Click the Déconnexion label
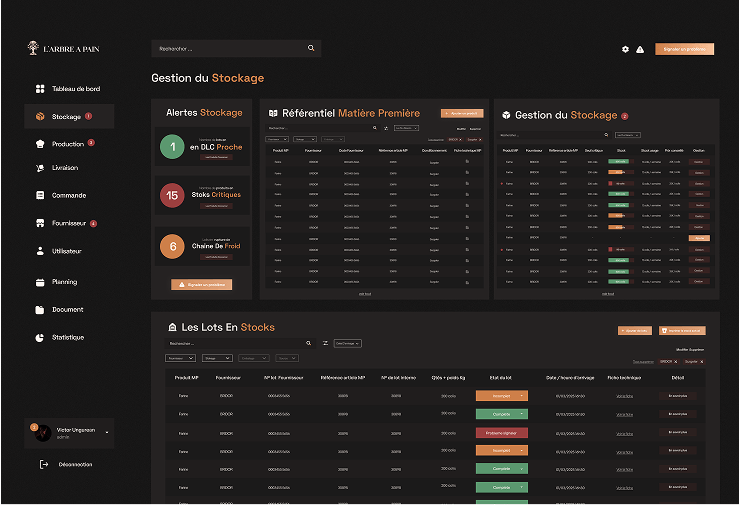This screenshot has height=505, width=740. point(76,464)
